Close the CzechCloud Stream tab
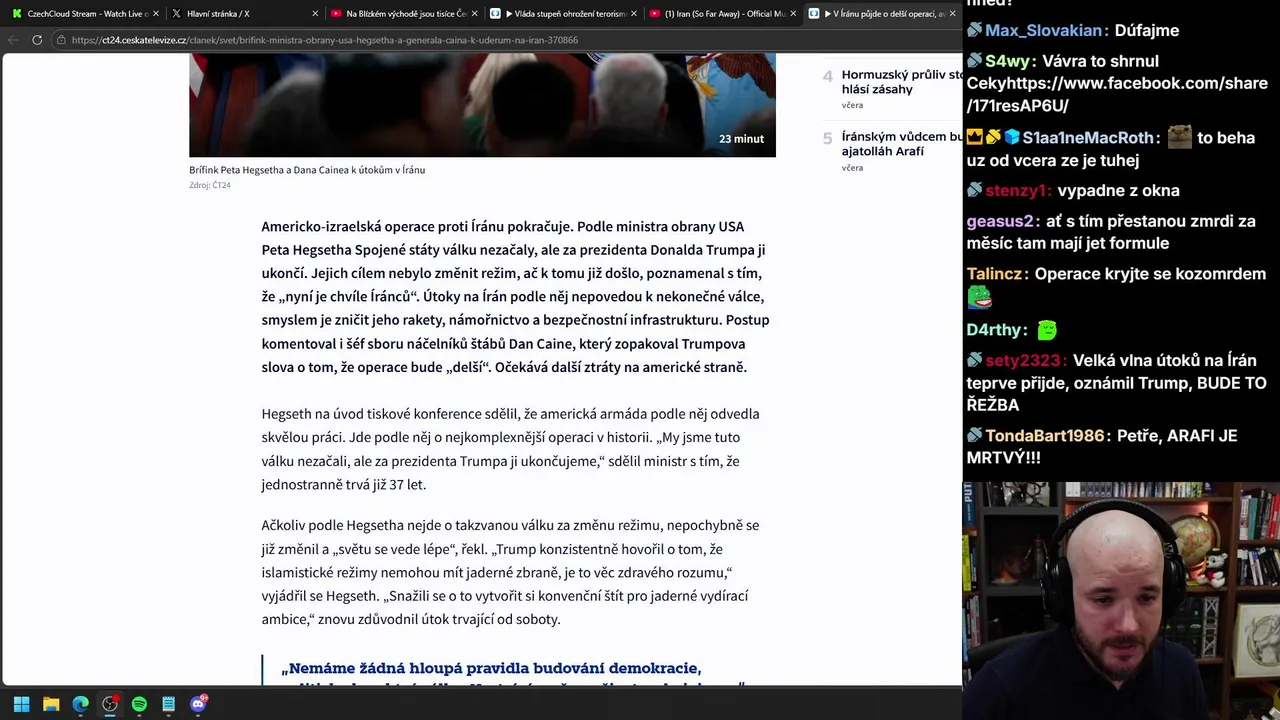 click(x=156, y=14)
